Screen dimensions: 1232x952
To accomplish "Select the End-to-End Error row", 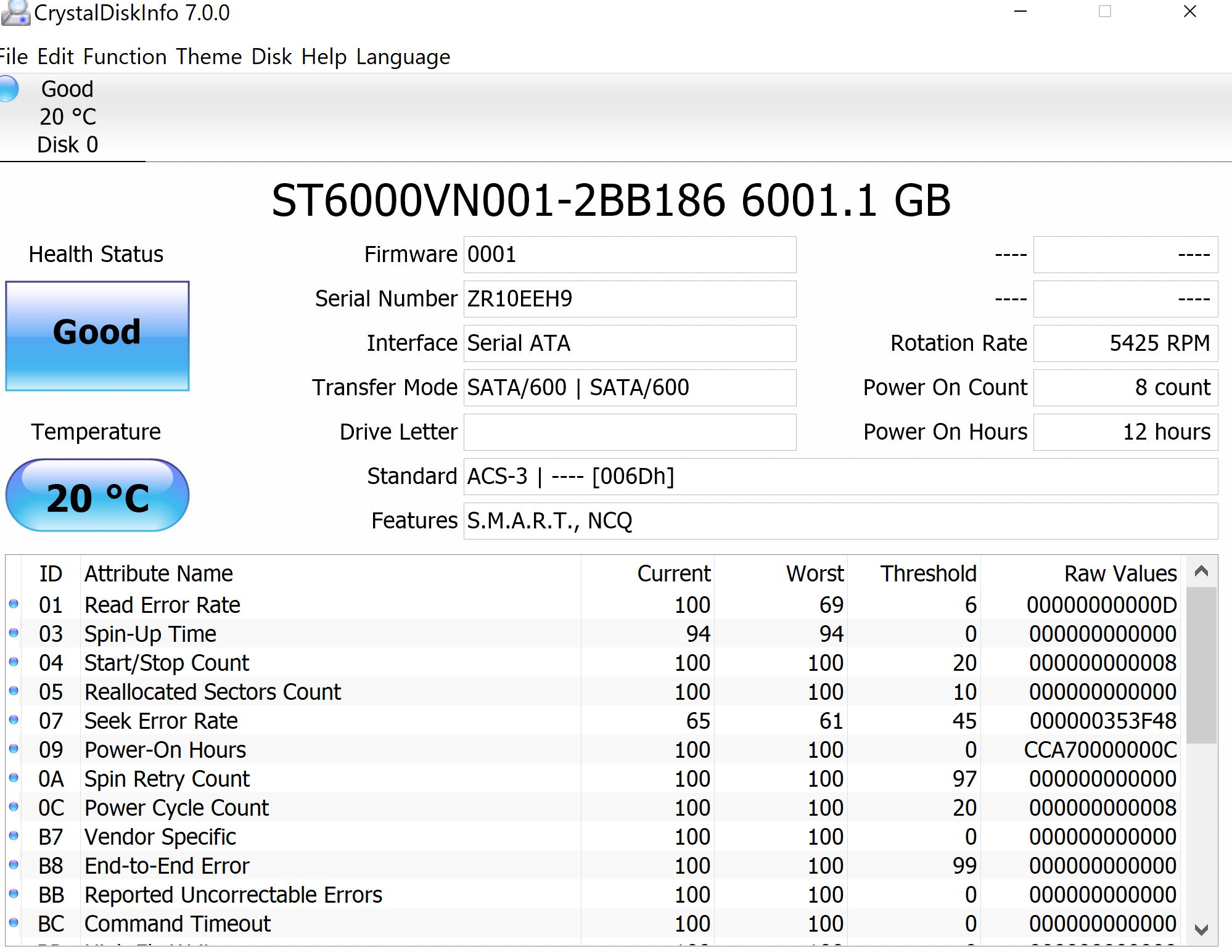I will (x=593, y=866).
